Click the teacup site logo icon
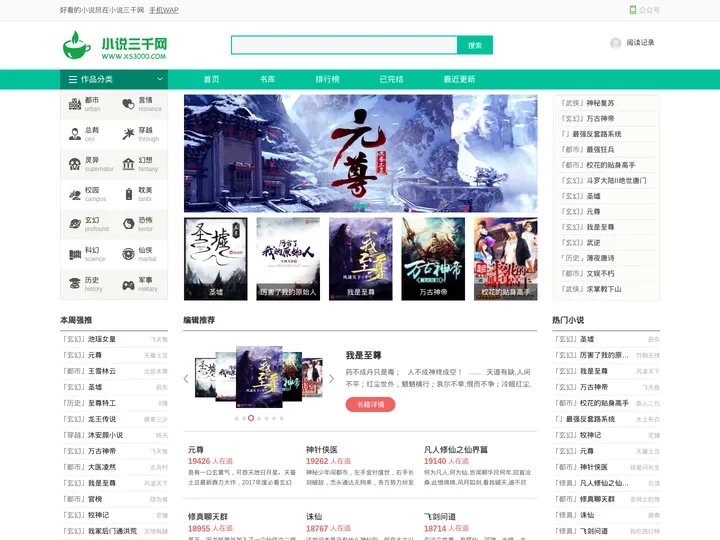This screenshot has width=720, height=540. coord(77,45)
